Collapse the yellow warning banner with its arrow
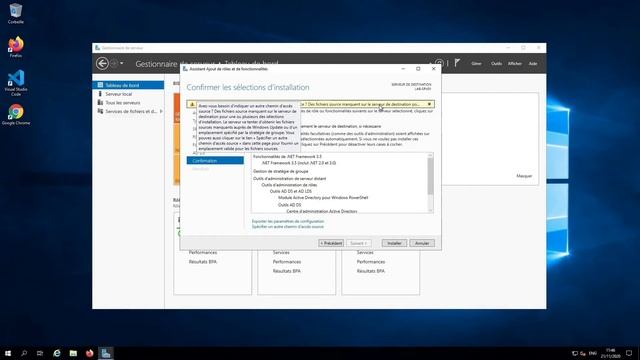This screenshot has width=640, height=360. coord(429,104)
